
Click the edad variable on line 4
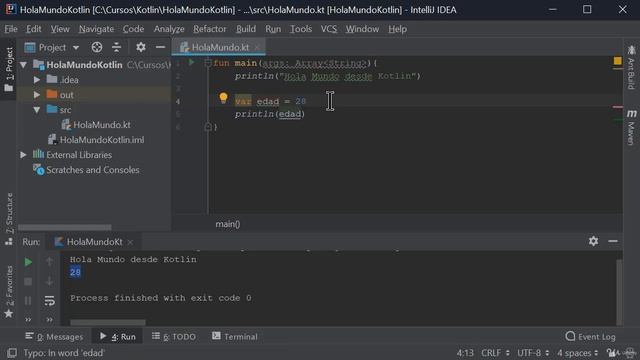pos(268,101)
